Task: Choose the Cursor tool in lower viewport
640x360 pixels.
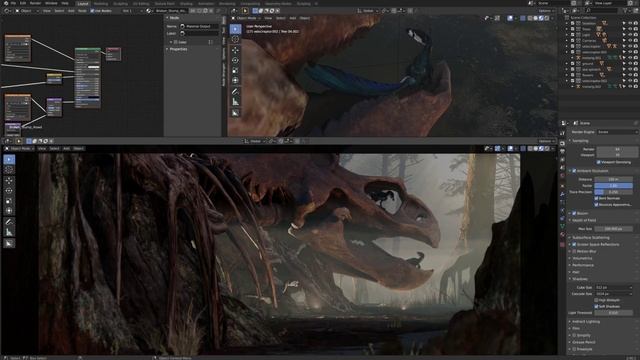Action: pos(9,170)
